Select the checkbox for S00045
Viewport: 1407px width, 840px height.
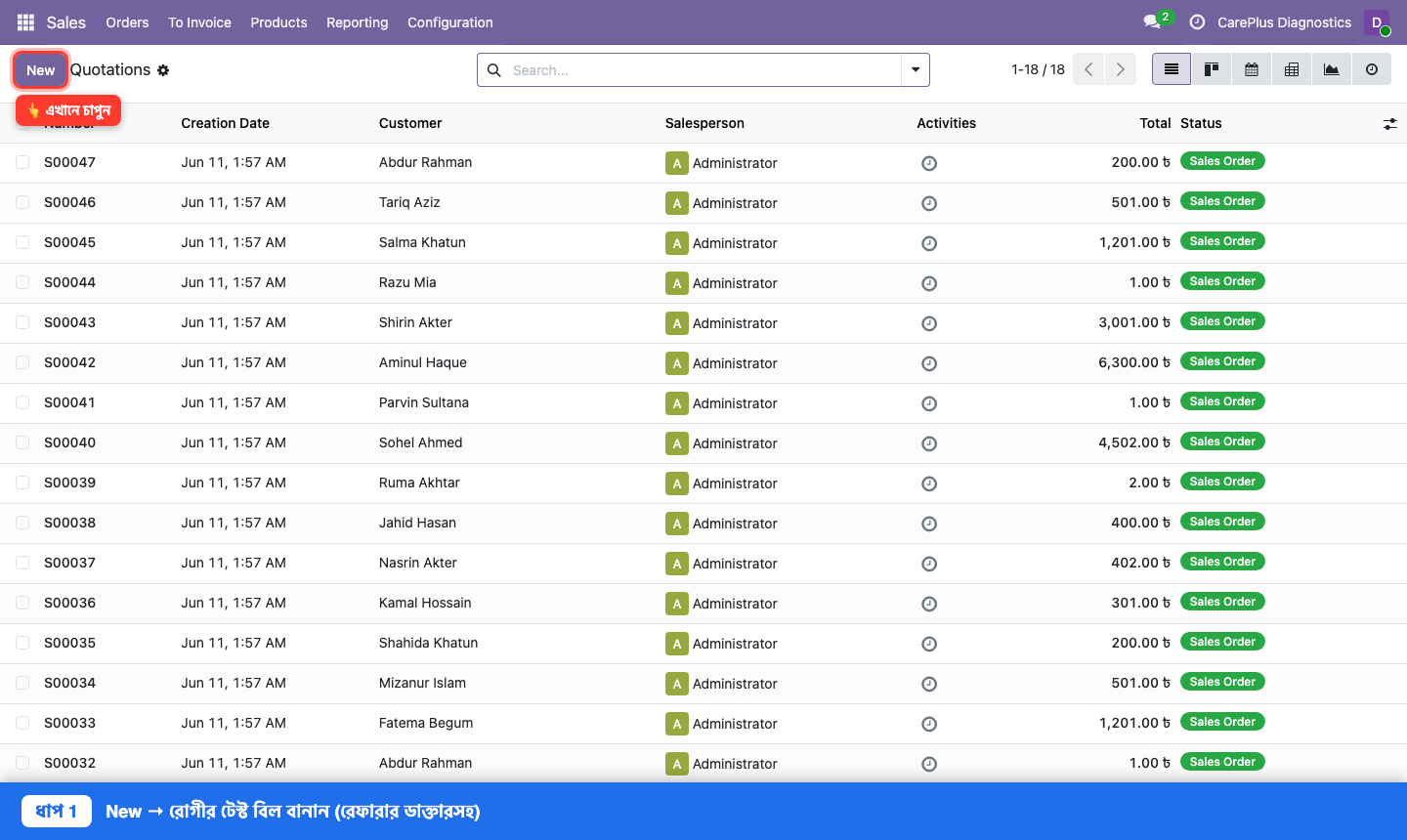click(22, 242)
